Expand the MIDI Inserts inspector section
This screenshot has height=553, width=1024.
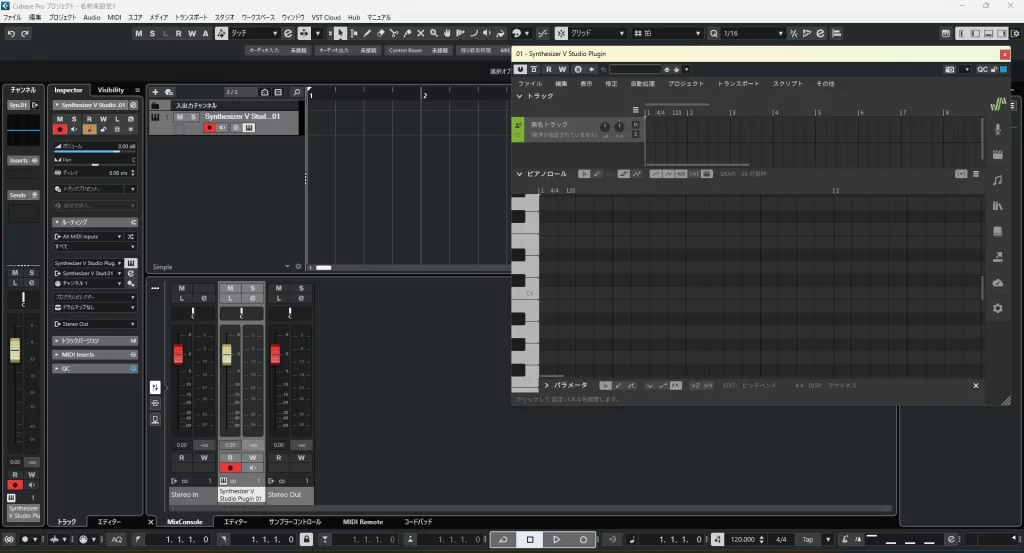point(95,355)
